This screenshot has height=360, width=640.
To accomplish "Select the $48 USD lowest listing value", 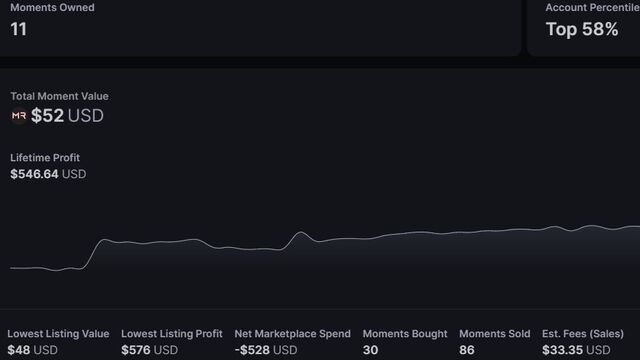I will tap(33, 350).
